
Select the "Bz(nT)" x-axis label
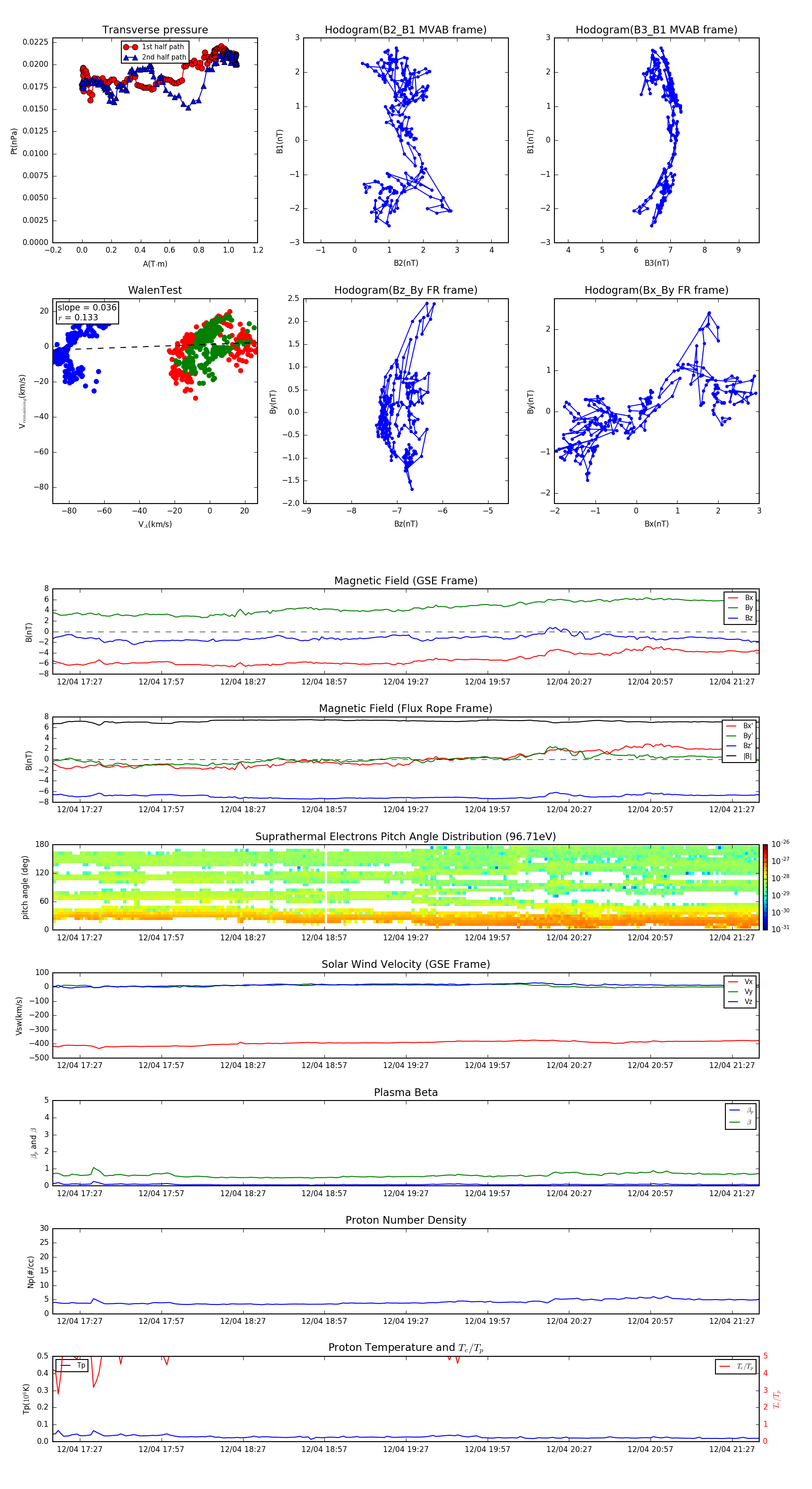pos(406,524)
